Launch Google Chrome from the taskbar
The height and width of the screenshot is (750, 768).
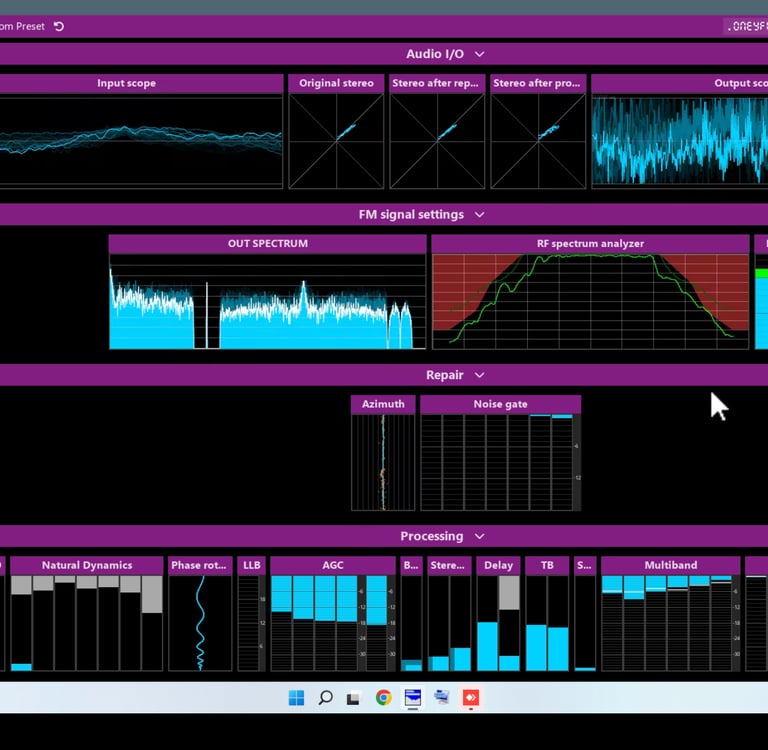383,698
